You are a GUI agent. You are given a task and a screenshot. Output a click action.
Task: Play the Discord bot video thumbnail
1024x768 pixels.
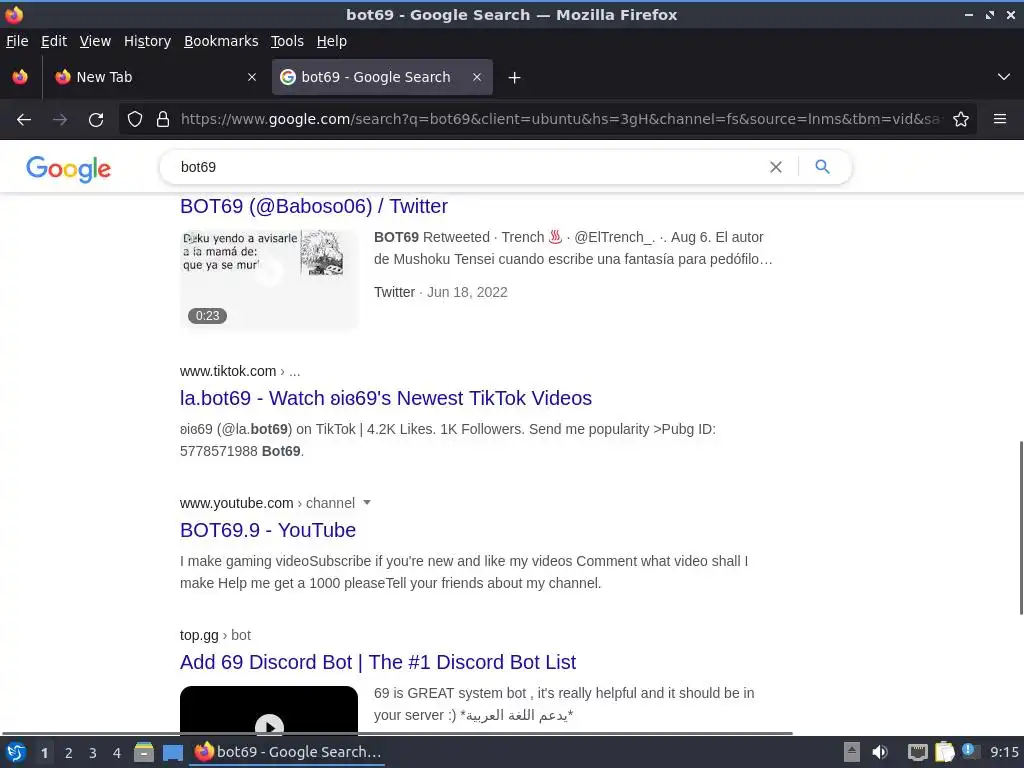pyautogui.click(x=269, y=711)
